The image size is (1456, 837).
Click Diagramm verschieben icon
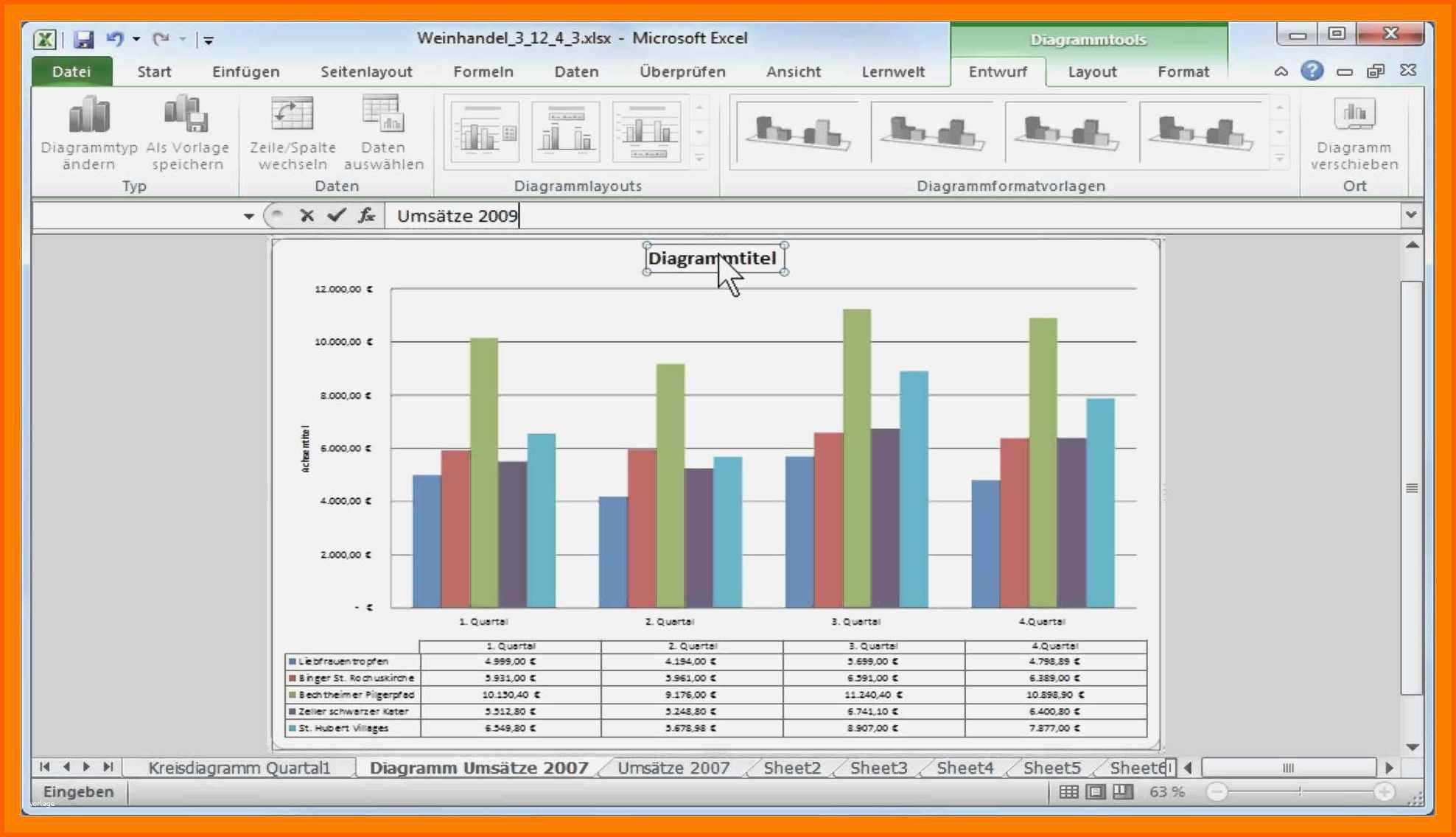coord(1354,133)
